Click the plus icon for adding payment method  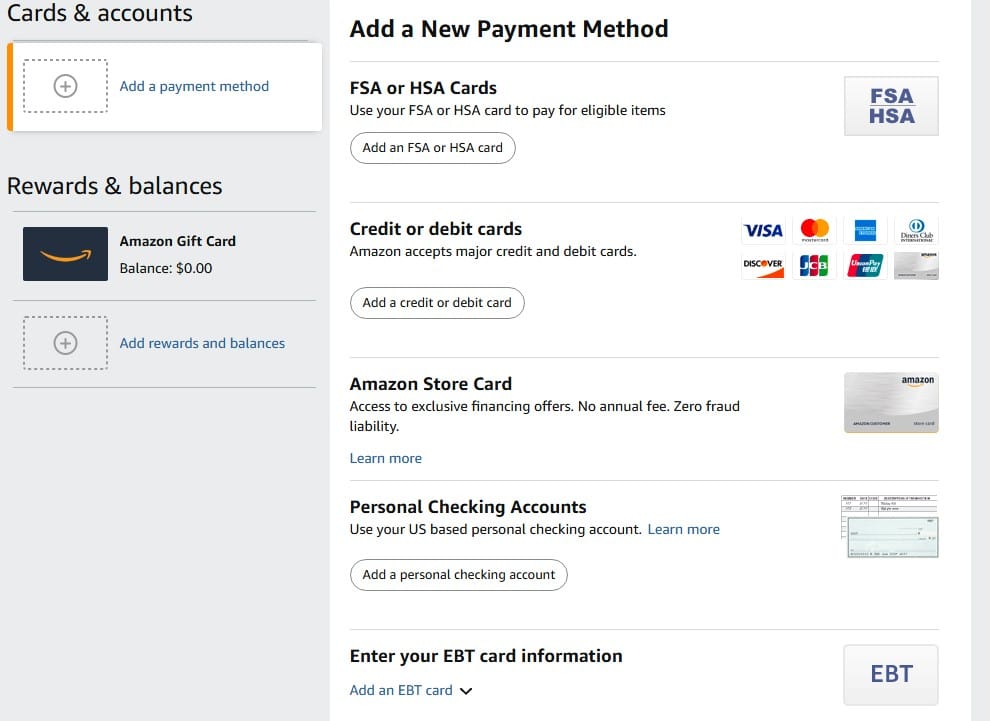(65, 87)
